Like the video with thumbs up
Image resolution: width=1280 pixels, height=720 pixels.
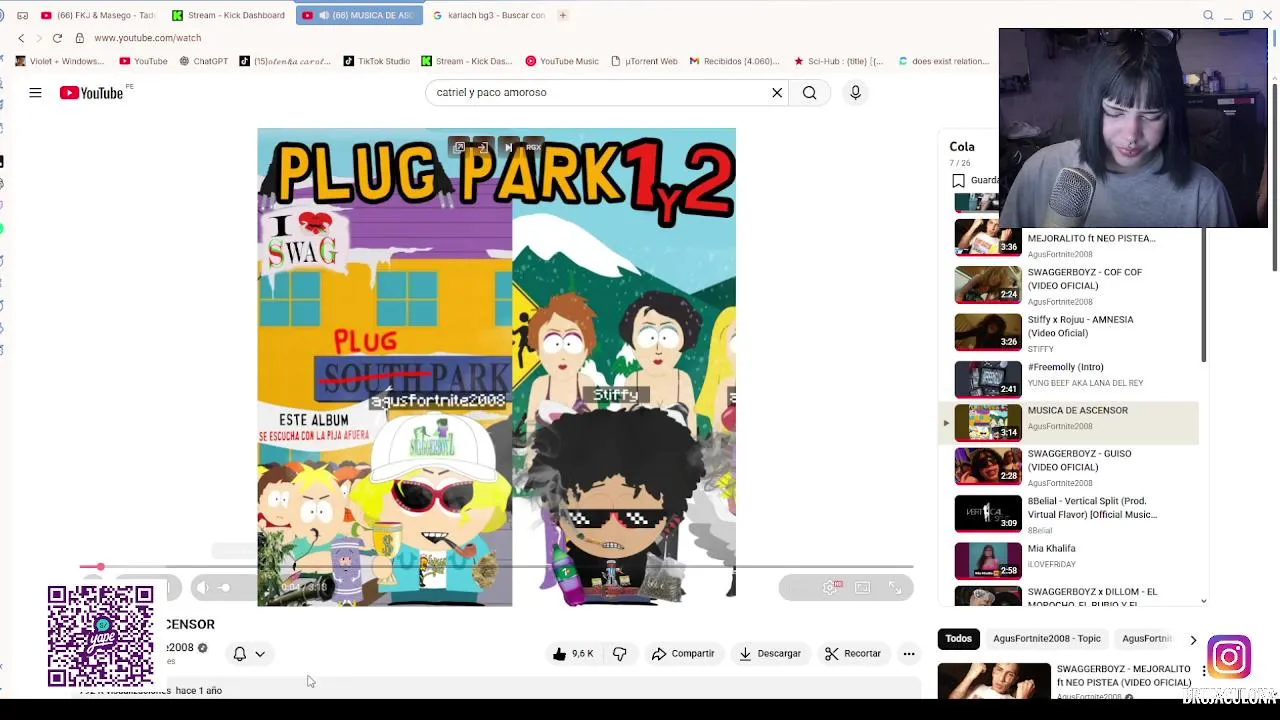coord(573,654)
